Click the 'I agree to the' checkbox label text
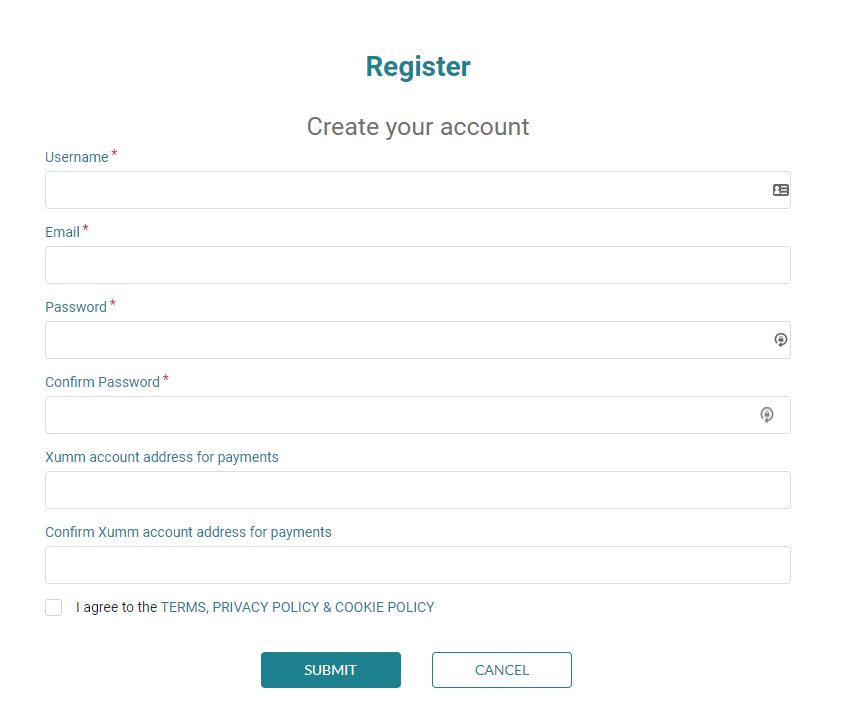 116,607
